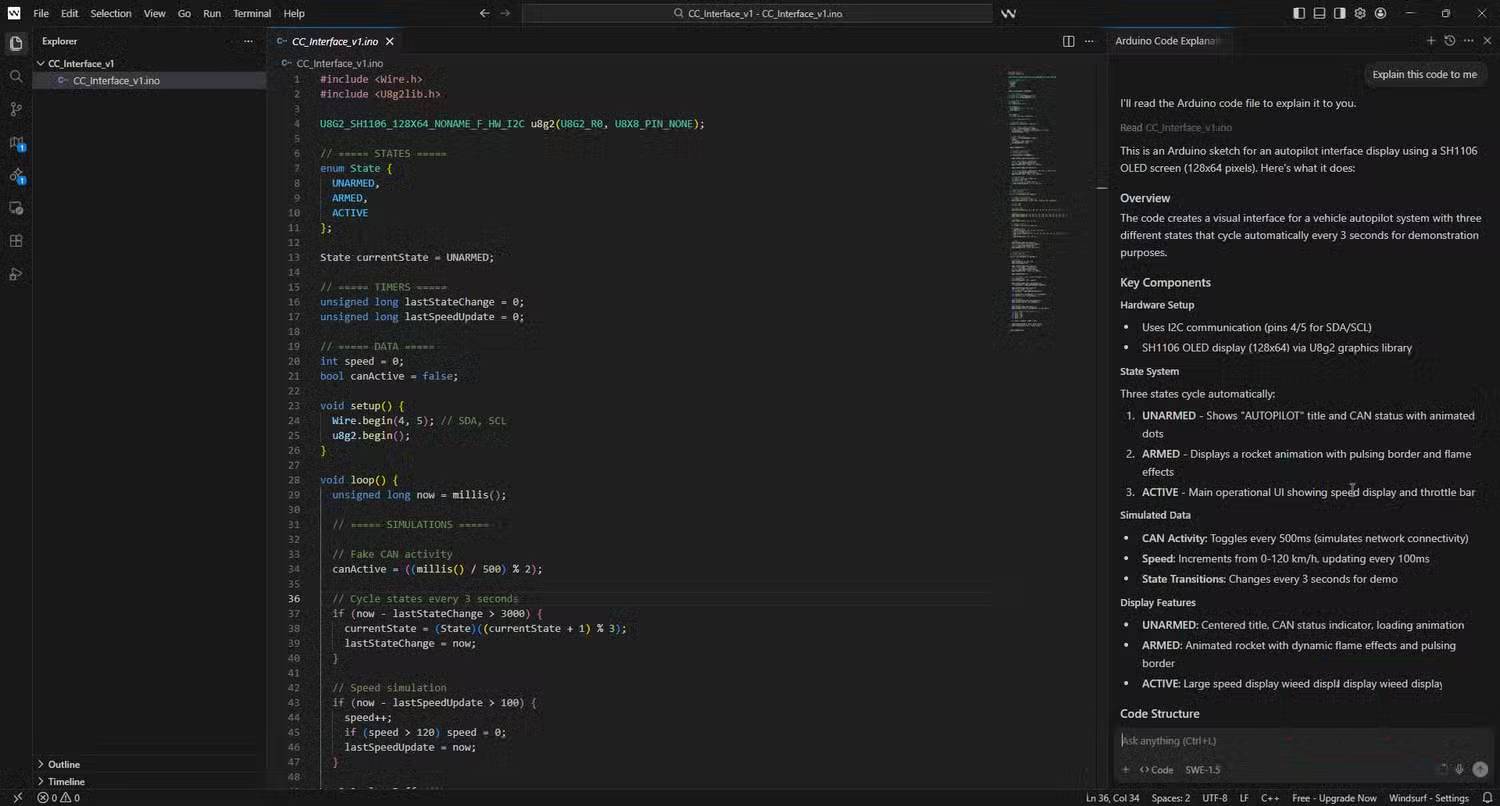Open the Codemaps view with badge
This screenshot has height=806, width=1500.
(15, 143)
